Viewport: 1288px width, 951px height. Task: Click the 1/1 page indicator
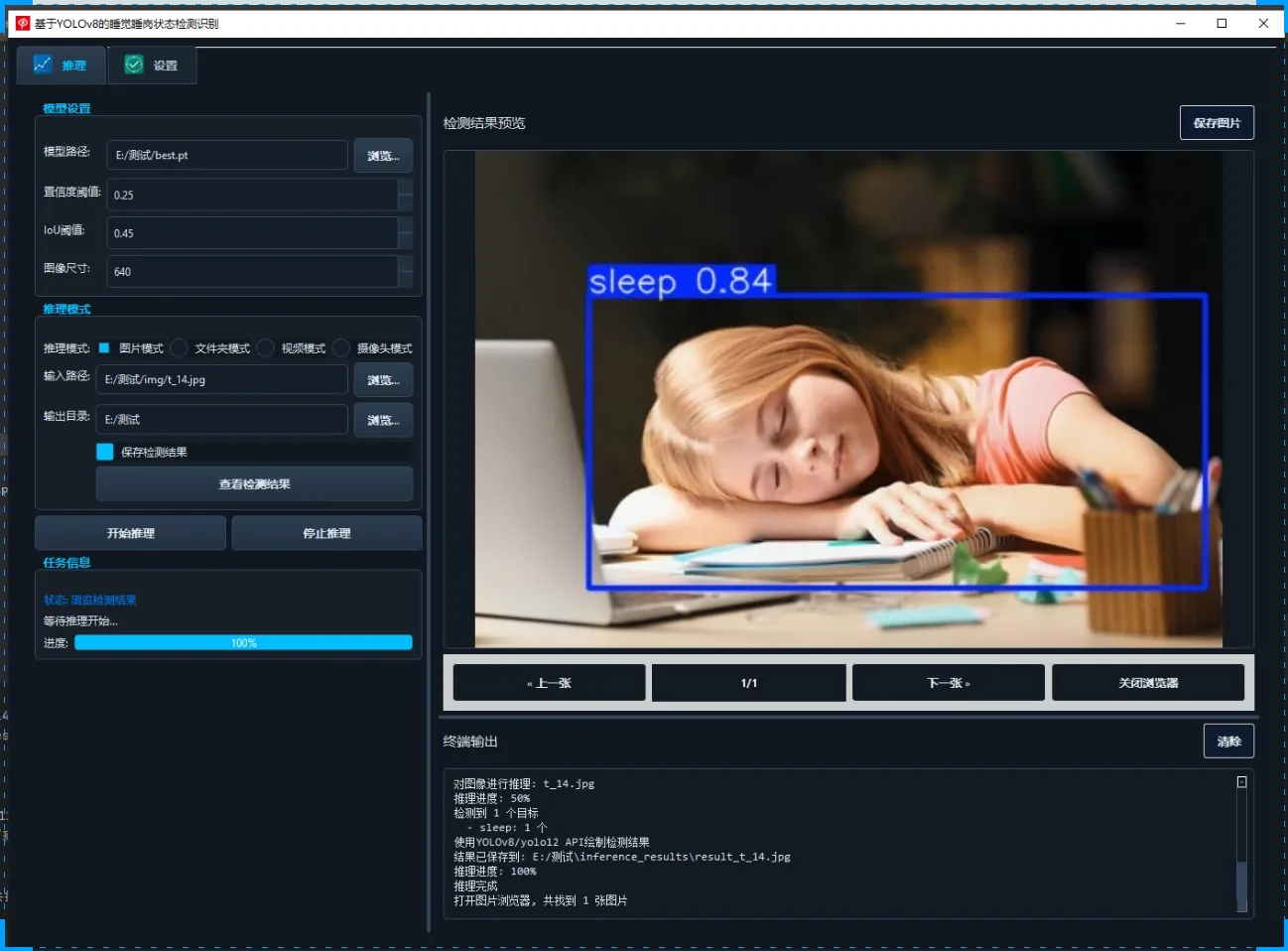[749, 683]
